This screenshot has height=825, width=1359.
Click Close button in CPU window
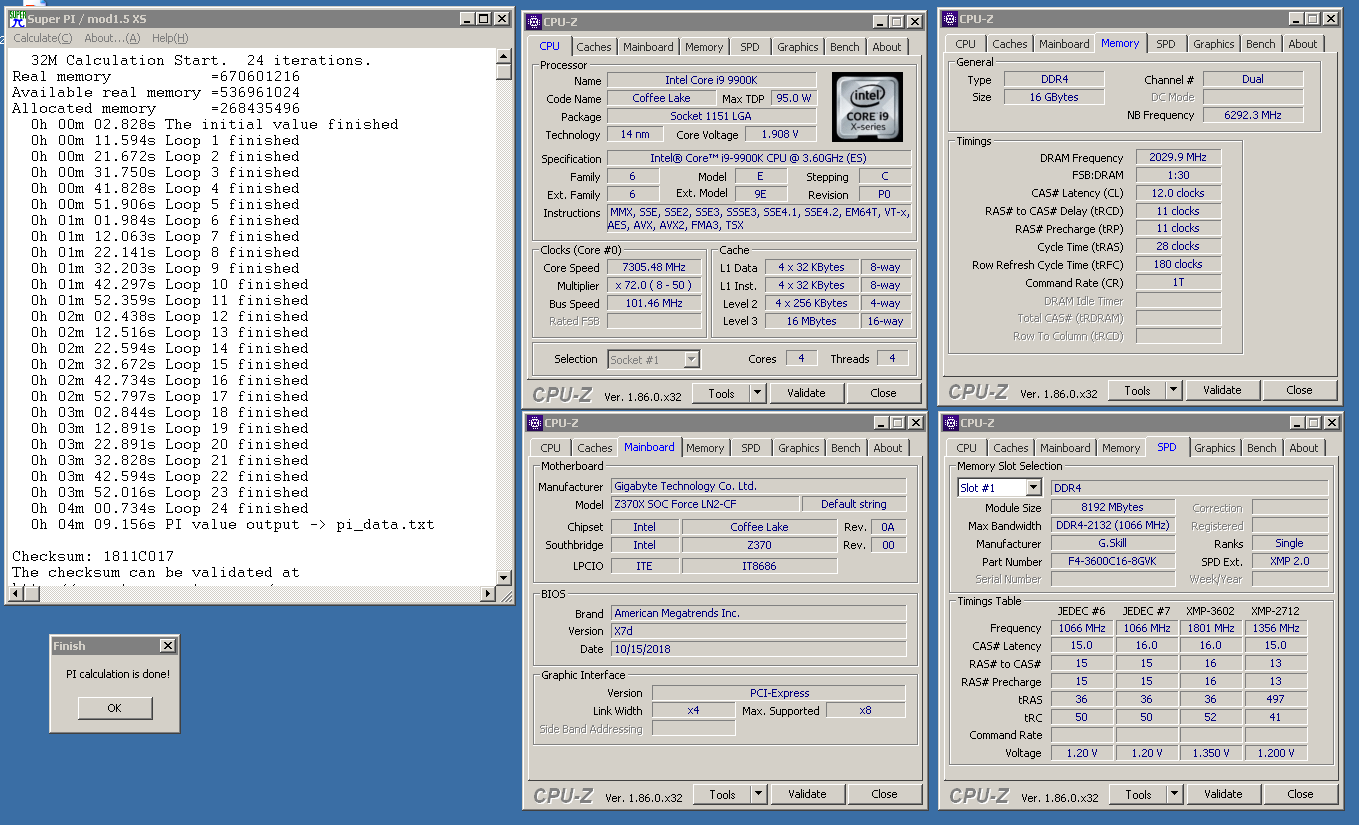coord(884,394)
